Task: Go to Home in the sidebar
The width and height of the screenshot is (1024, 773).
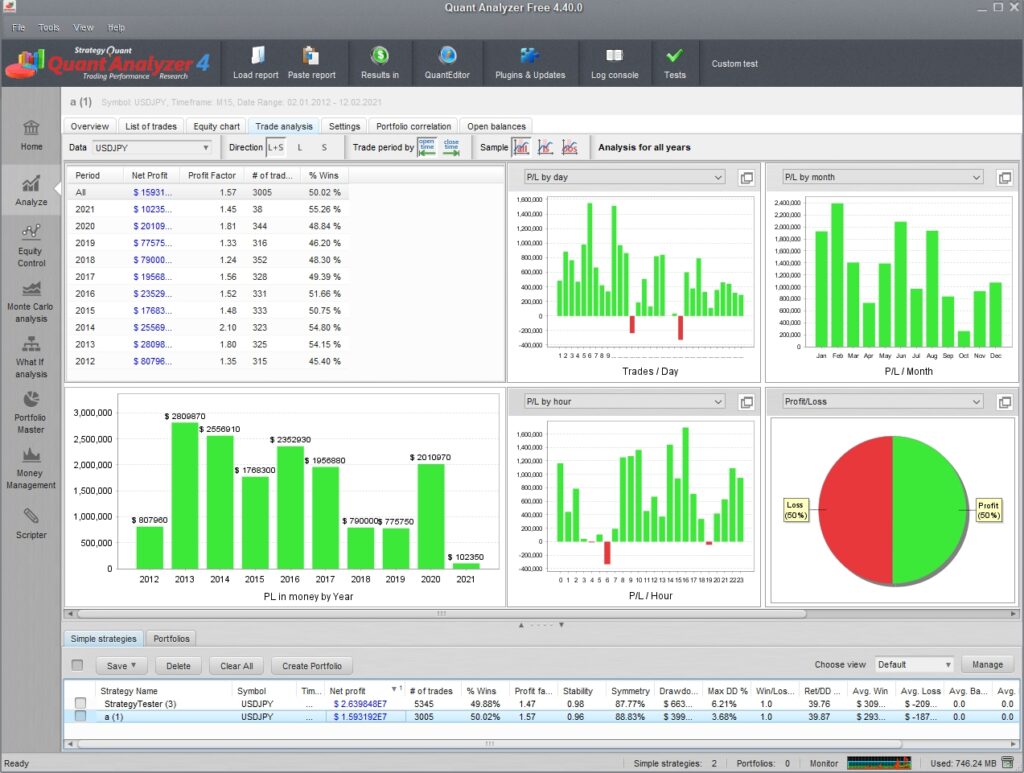Action: (x=31, y=135)
